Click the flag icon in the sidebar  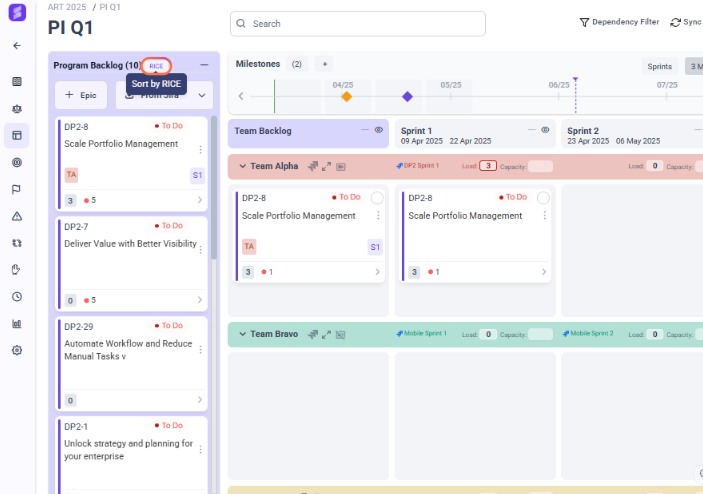pos(16,189)
